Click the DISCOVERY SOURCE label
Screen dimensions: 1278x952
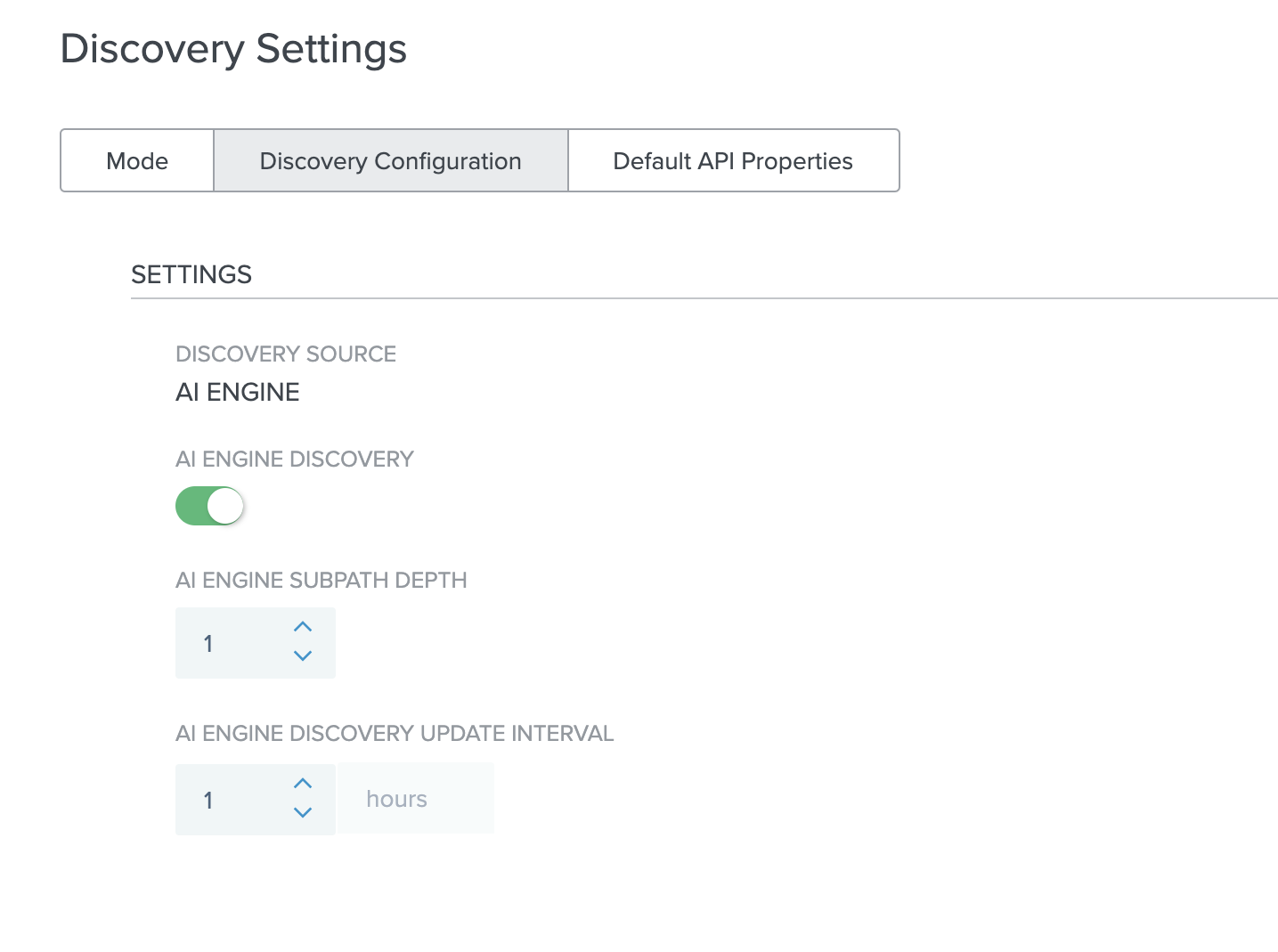[x=286, y=354]
